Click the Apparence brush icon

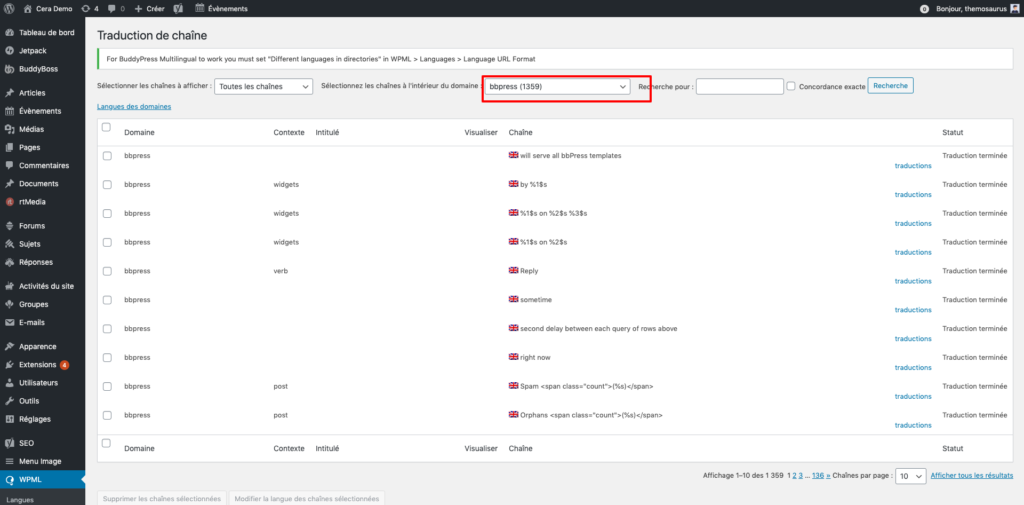click(x=9, y=346)
